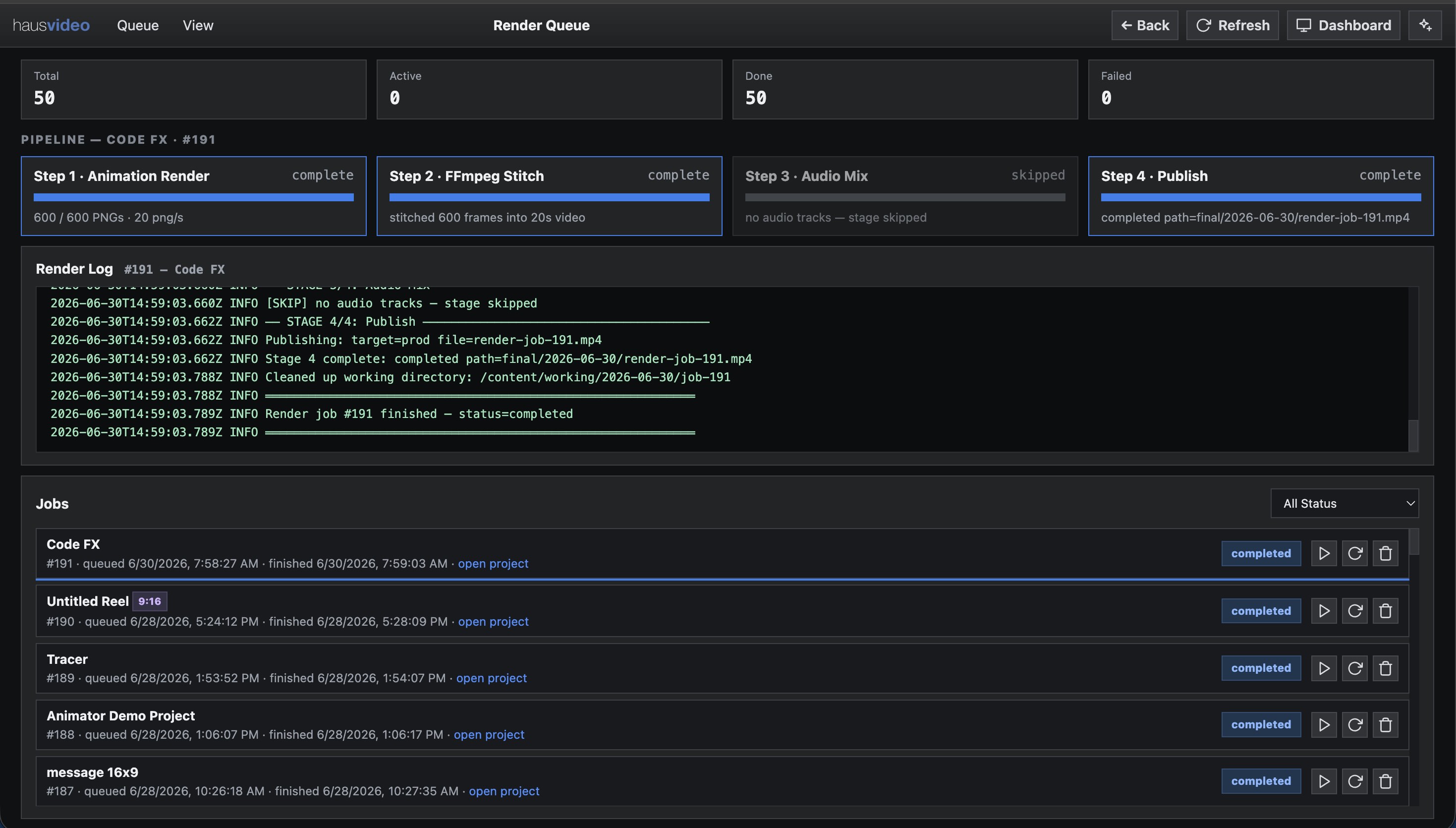Image resolution: width=1456 pixels, height=828 pixels.
Task: Play the Code FX job output
Action: pyautogui.click(x=1324, y=553)
